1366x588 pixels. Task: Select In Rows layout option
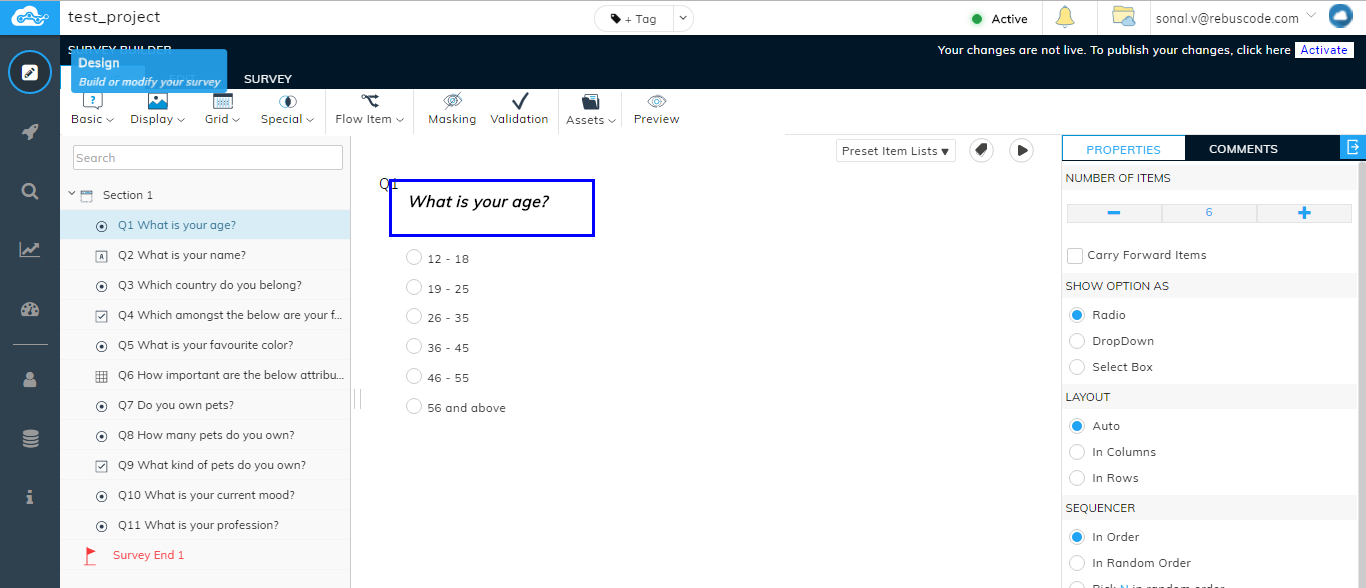[x=1077, y=478]
